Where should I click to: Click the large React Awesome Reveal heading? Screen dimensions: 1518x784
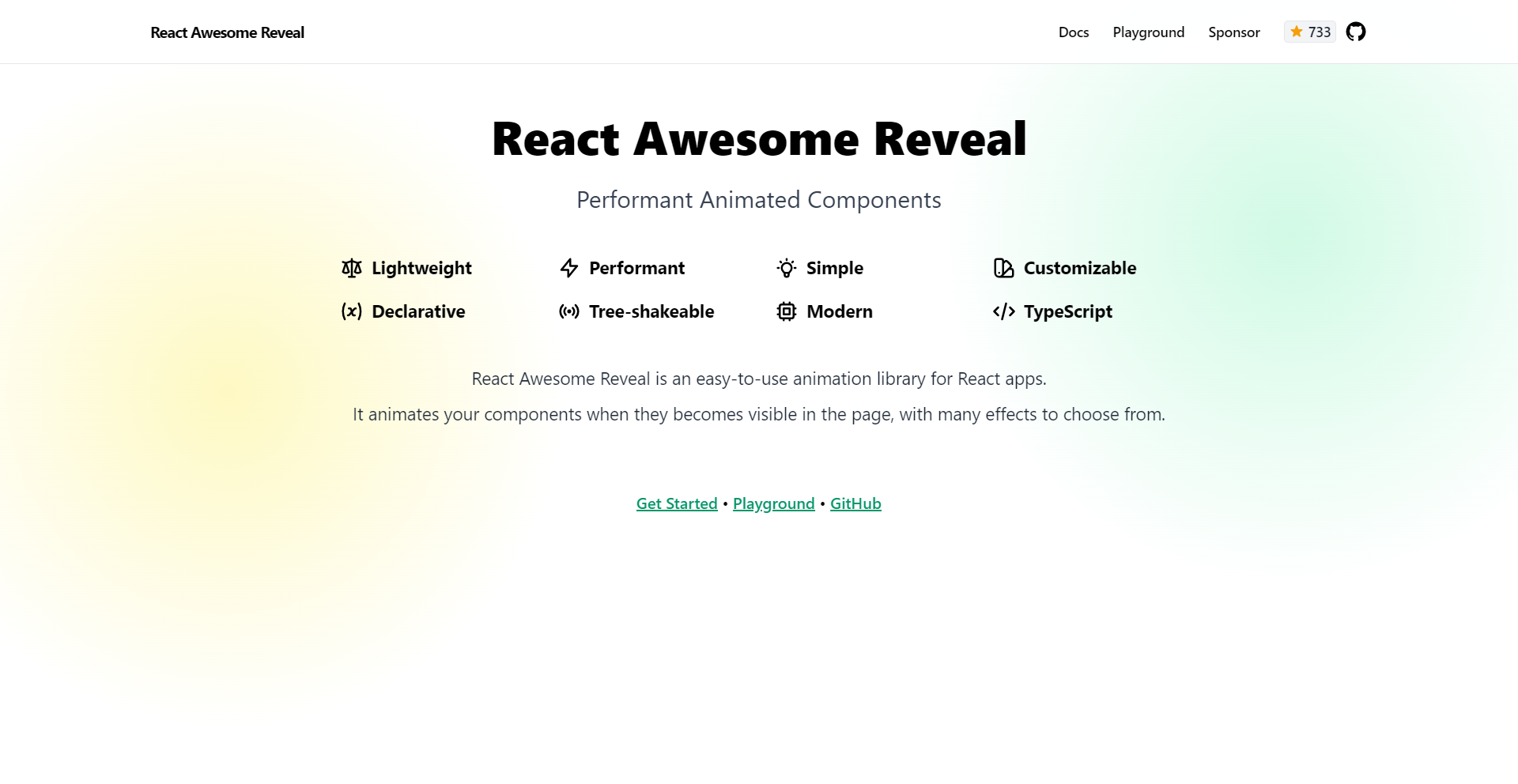click(x=759, y=139)
